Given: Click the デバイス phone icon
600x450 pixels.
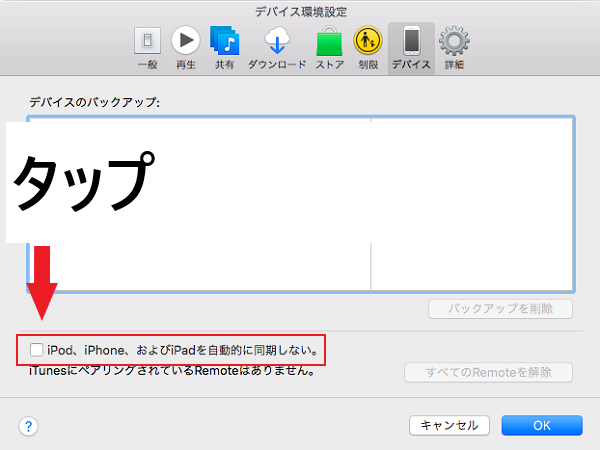Looking at the screenshot, I should 411,47.
